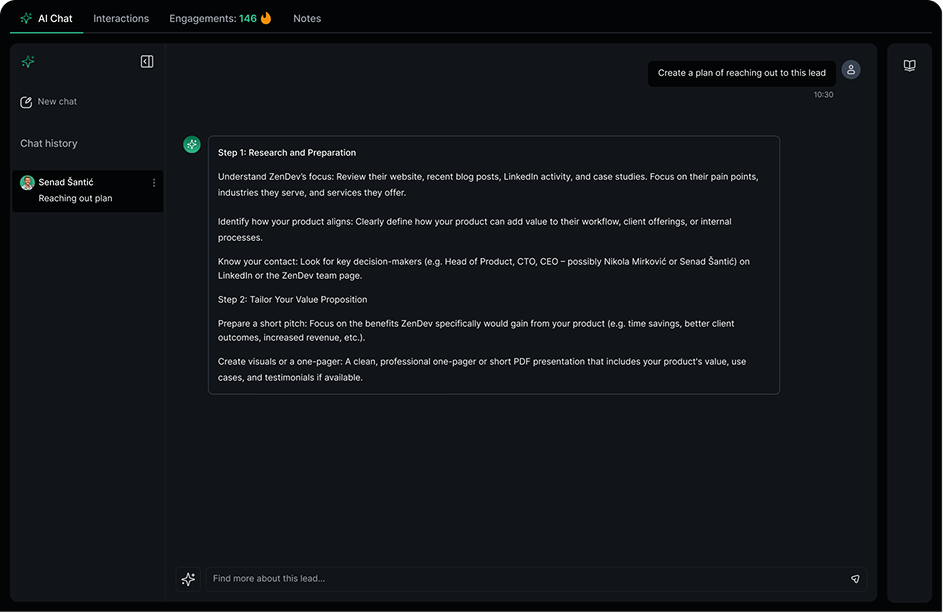This screenshot has height=613, width=943.
Task: Click Senad Šantić avatar thumbnail
Action: click(27, 183)
